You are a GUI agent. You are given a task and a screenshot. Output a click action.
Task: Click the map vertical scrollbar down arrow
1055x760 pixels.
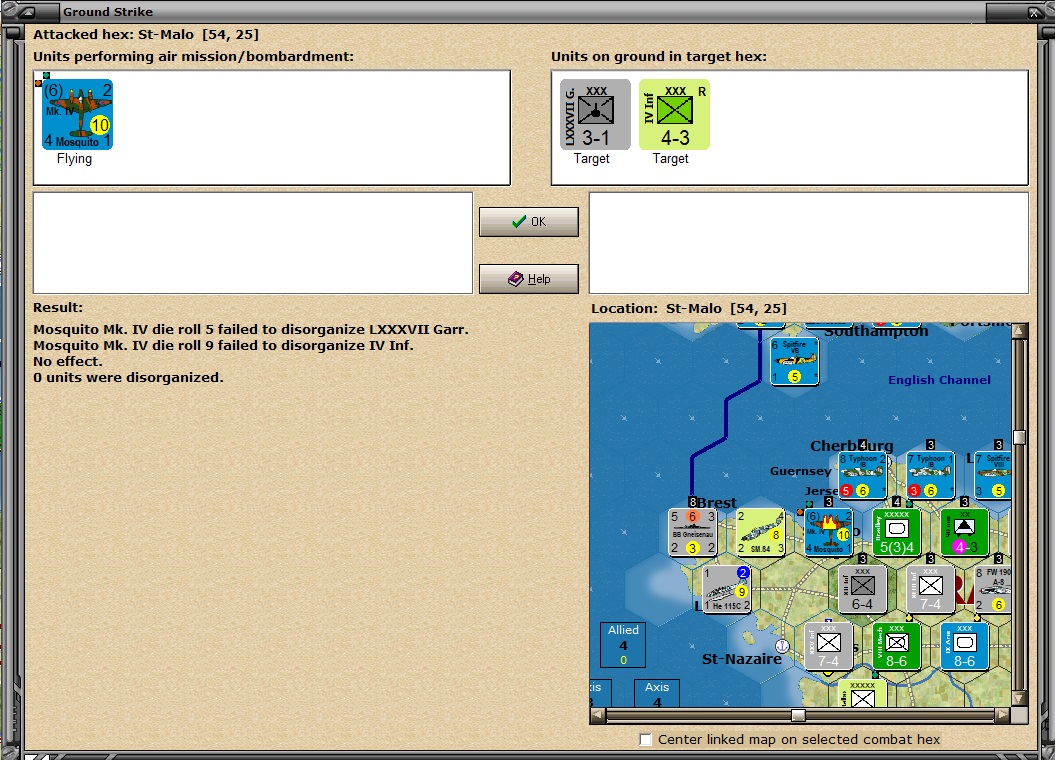(x=1019, y=699)
